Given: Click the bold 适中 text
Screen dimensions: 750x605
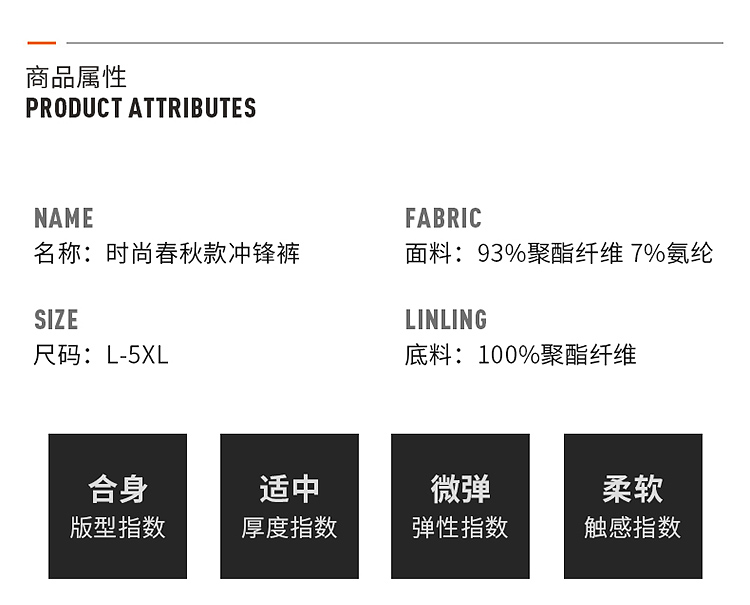Looking at the screenshot, I should pos(289,489).
